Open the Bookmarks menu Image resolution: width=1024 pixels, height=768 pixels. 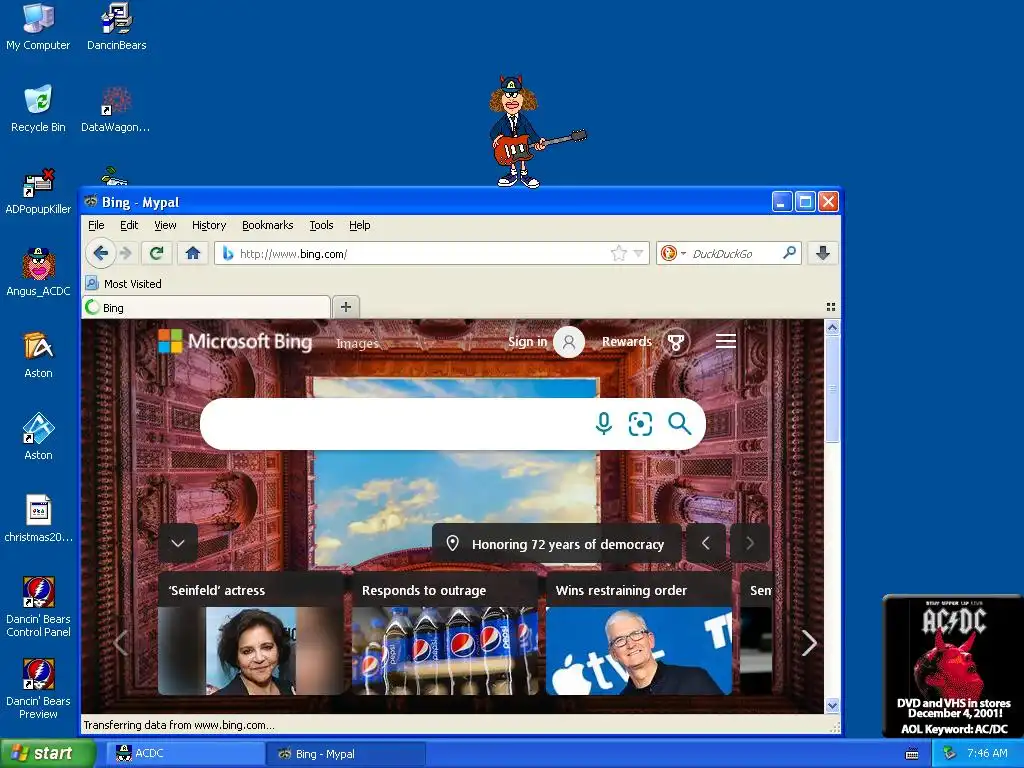267,225
